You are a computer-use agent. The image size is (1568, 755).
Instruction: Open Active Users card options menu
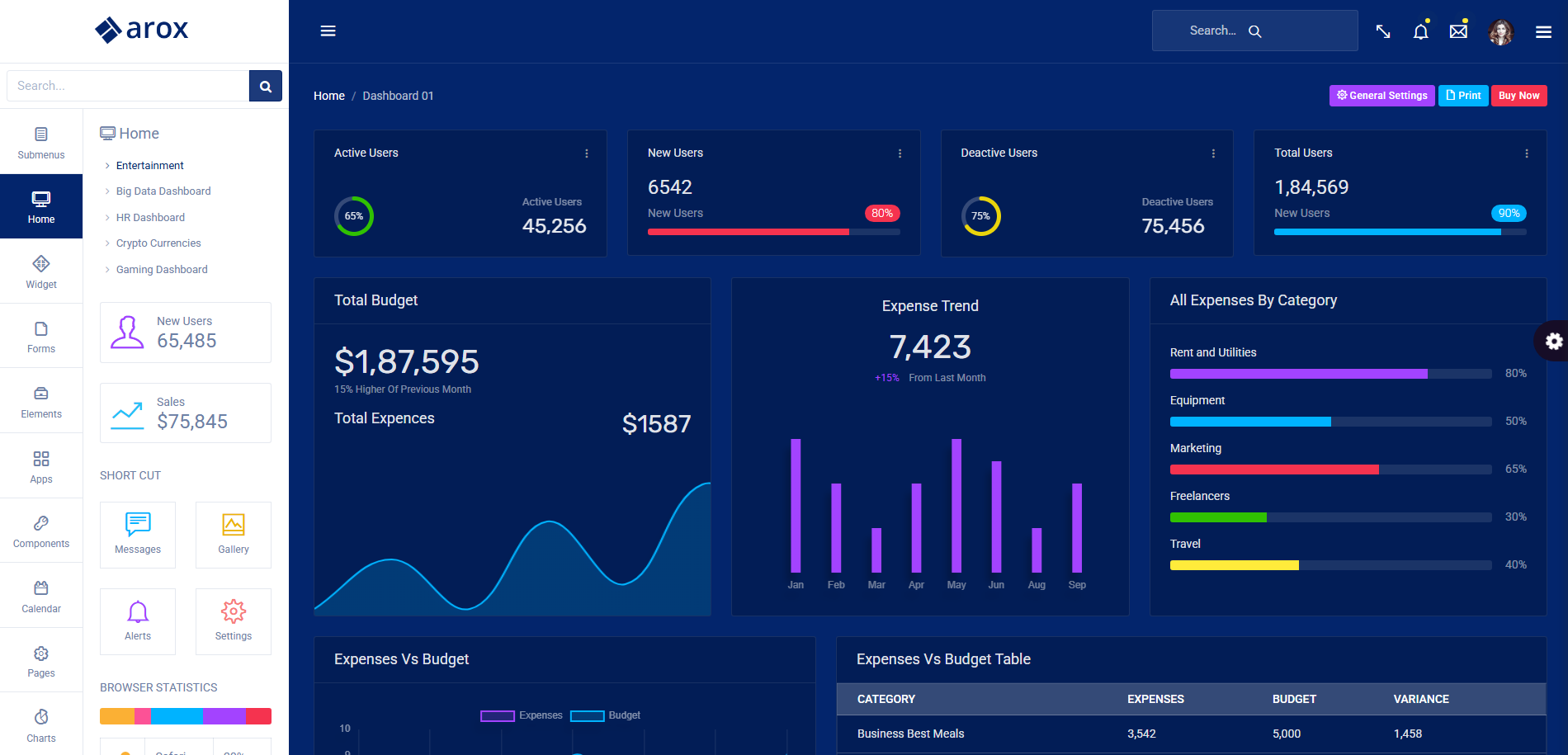(x=587, y=153)
